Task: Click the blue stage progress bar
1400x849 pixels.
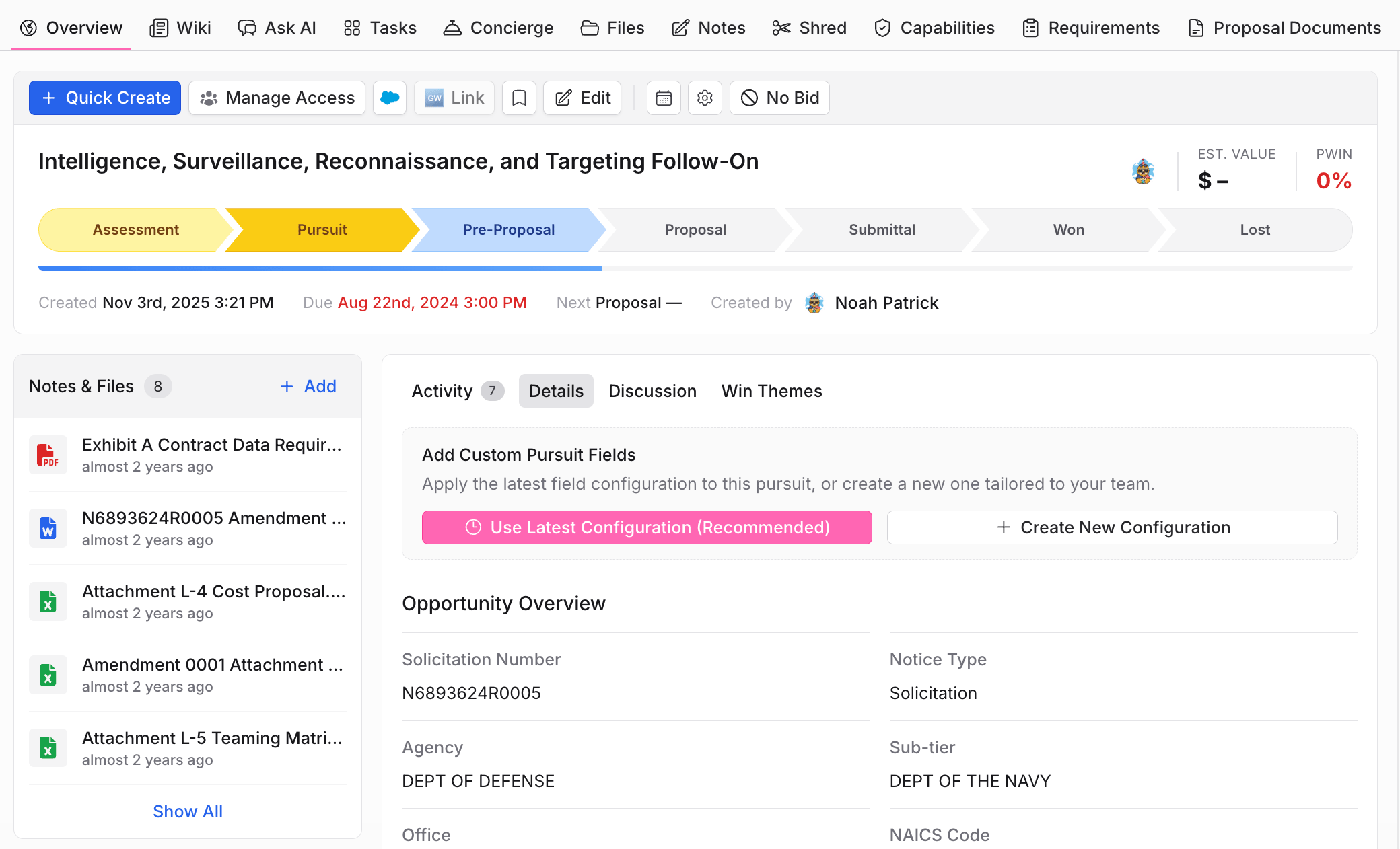Action: tap(320, 268)
